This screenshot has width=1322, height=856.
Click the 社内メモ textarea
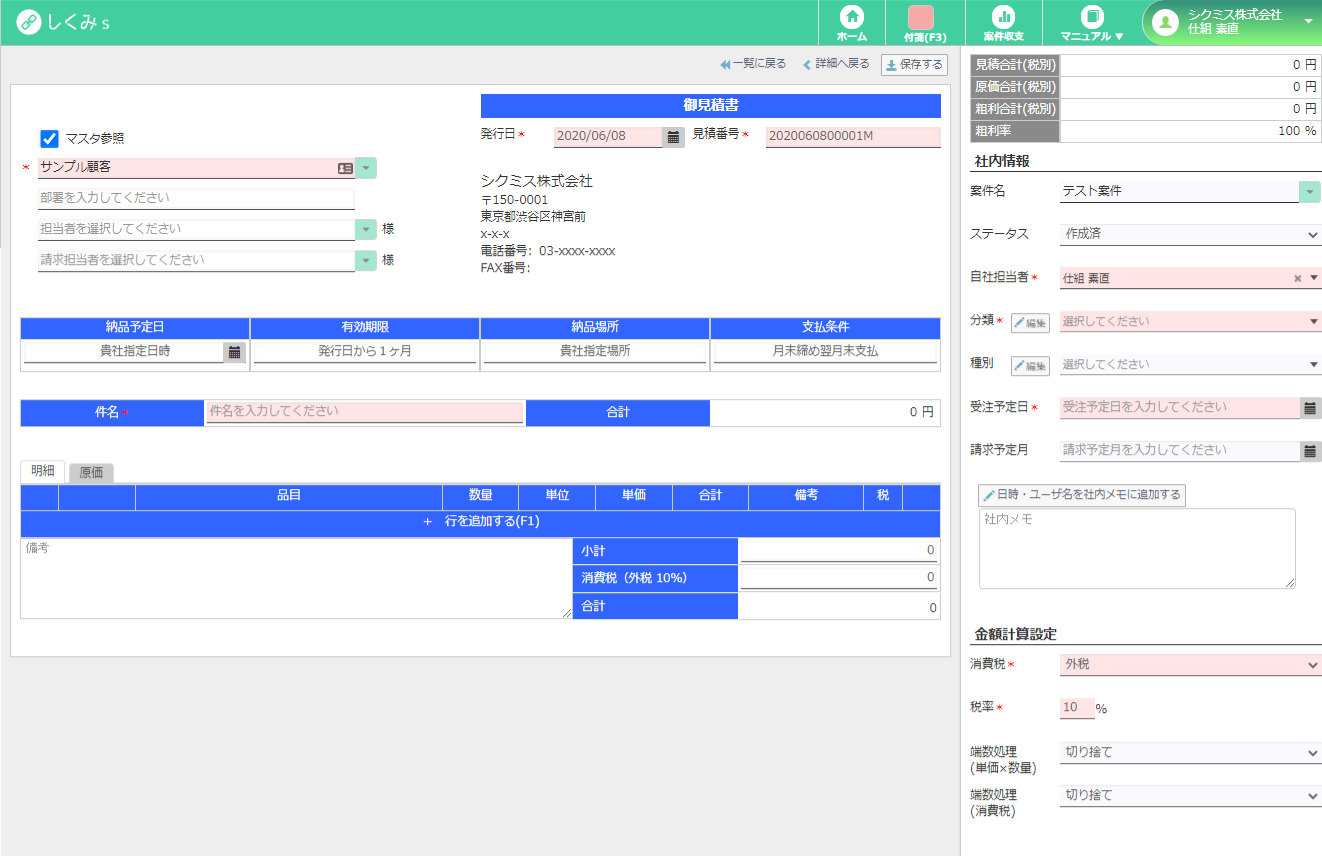tap(1137, 548)
